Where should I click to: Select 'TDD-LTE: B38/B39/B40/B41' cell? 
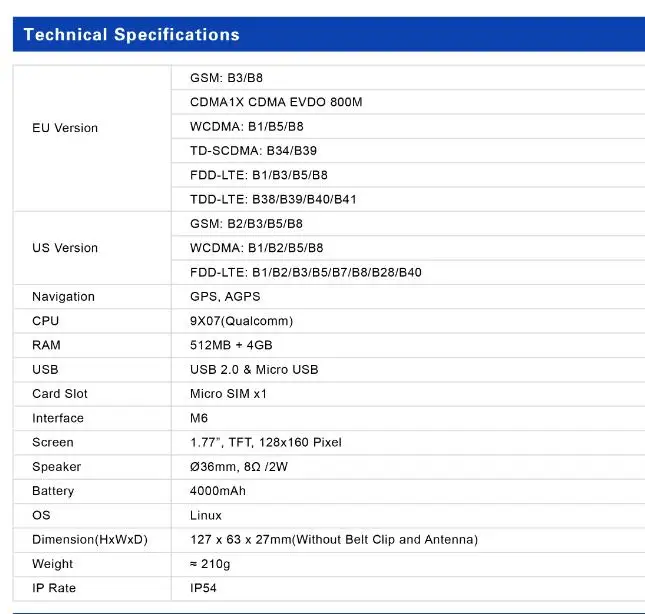(273, 199)
